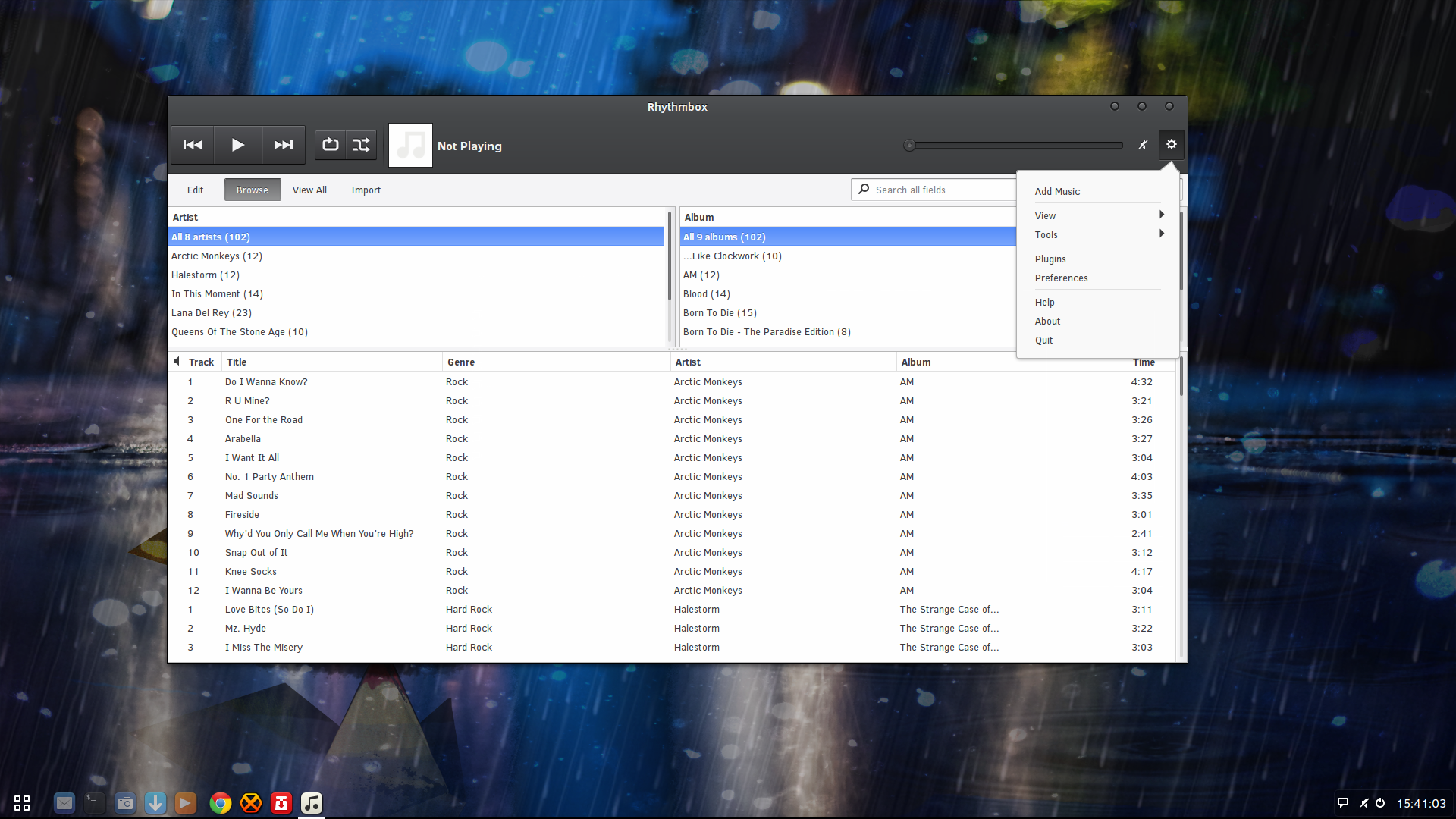Select AM (12) album

848,275
